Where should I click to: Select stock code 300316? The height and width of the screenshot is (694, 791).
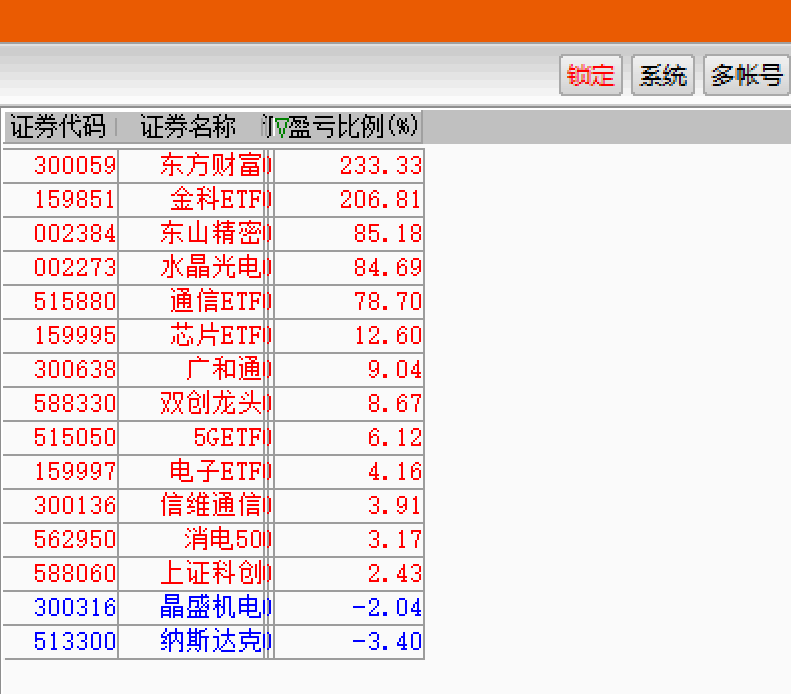(x=75, y=607)
